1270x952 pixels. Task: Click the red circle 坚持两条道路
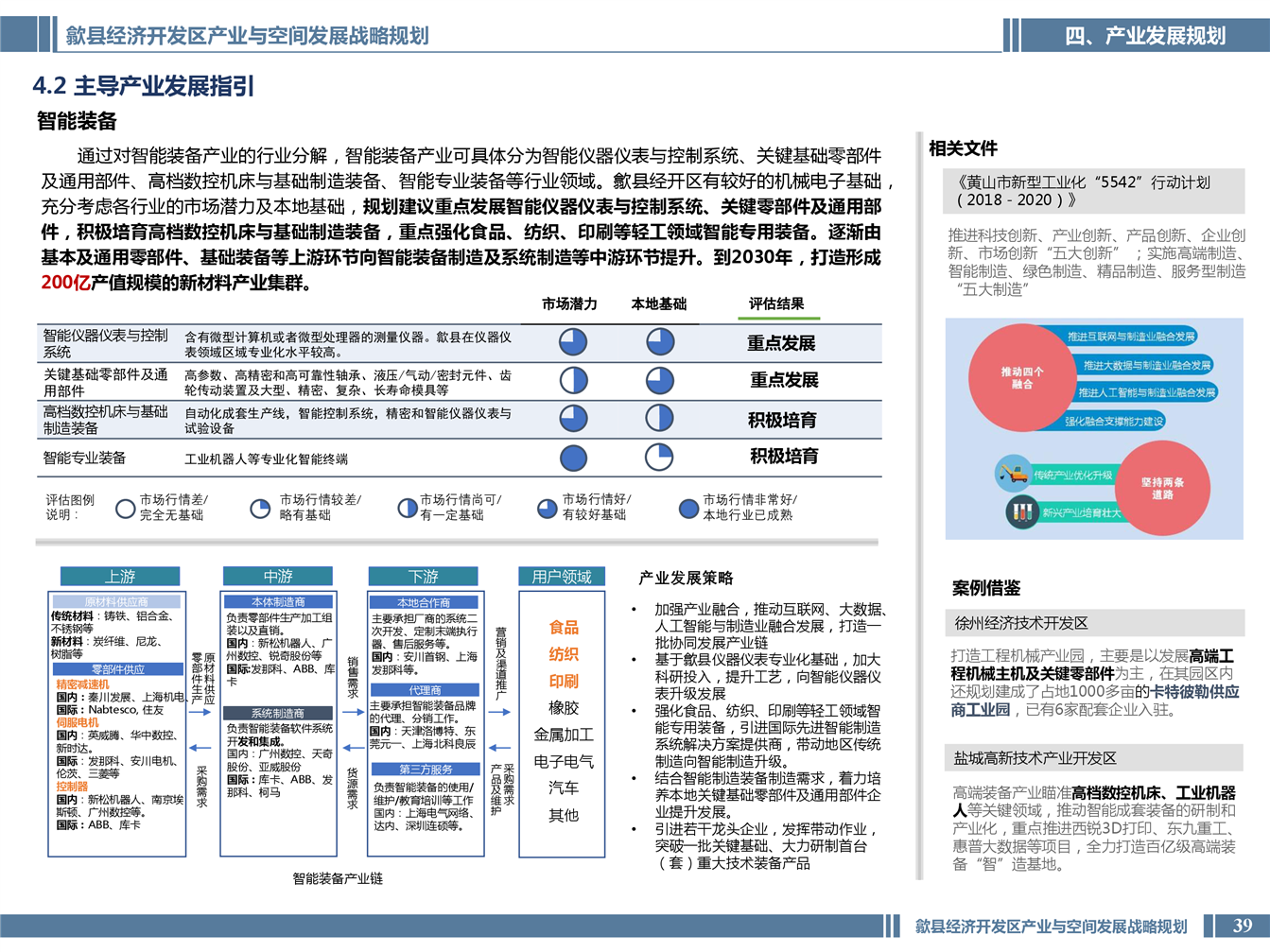coord(1162,488)
